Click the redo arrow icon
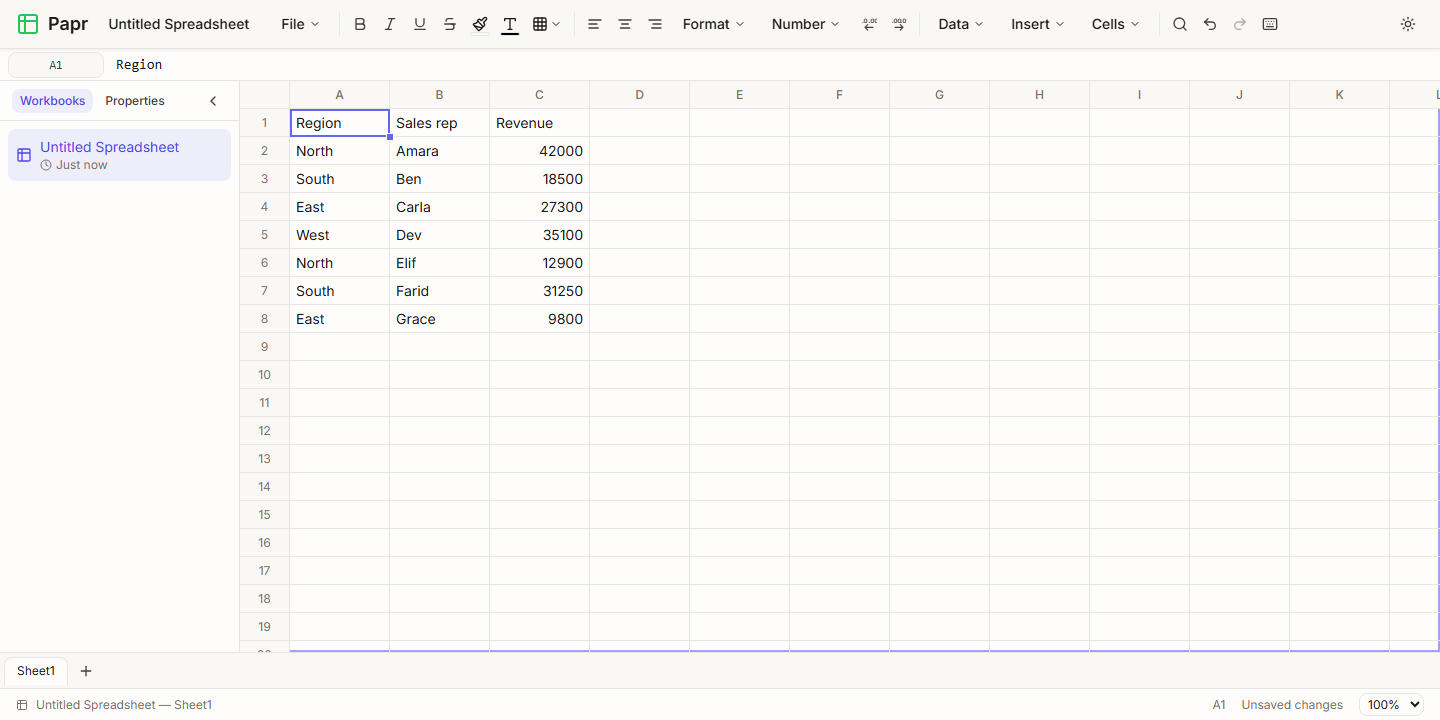Viewport: 1440px width, 720px height. click(1240, 24)
